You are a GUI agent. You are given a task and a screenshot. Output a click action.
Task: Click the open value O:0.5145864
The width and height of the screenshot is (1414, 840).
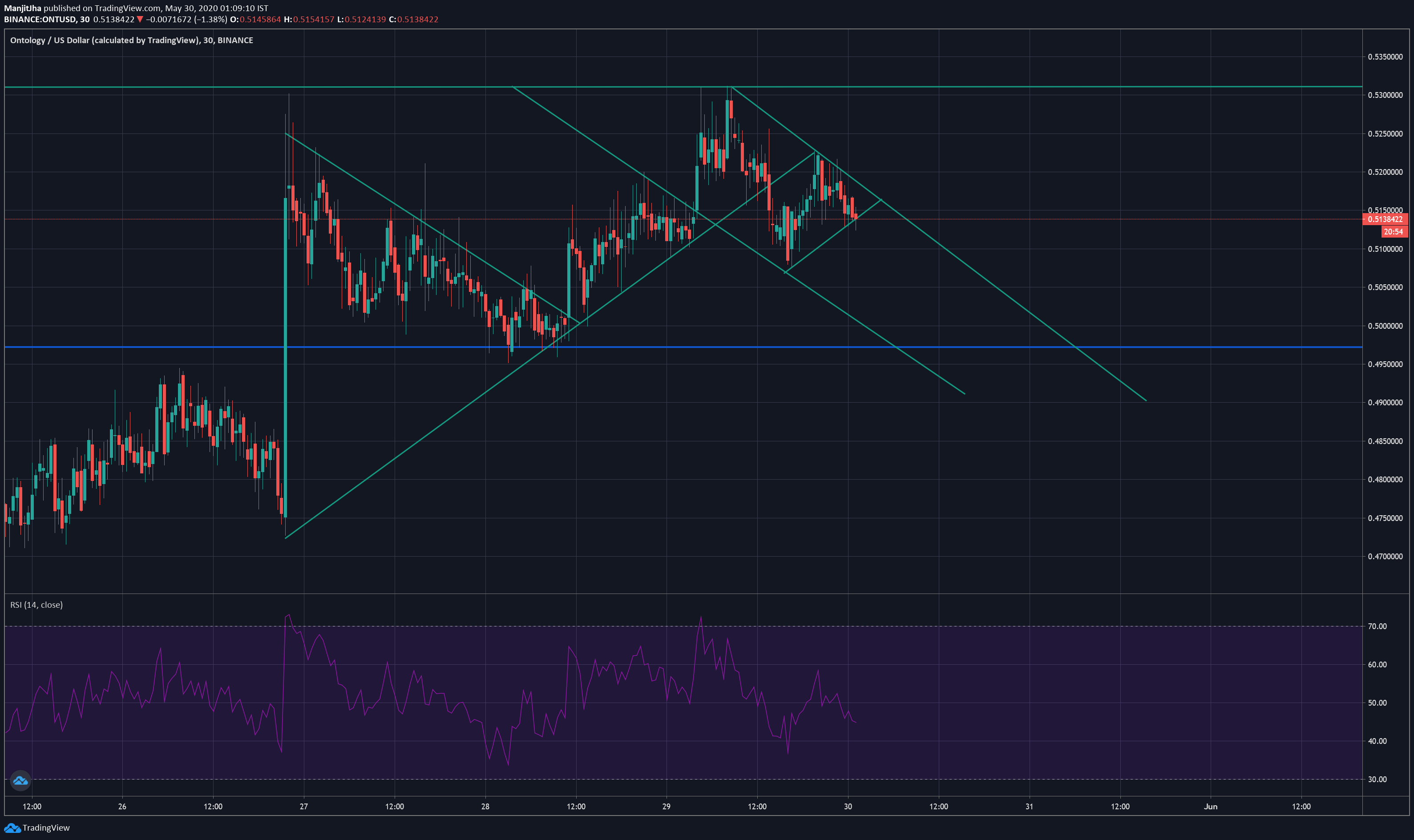(255, 19)
